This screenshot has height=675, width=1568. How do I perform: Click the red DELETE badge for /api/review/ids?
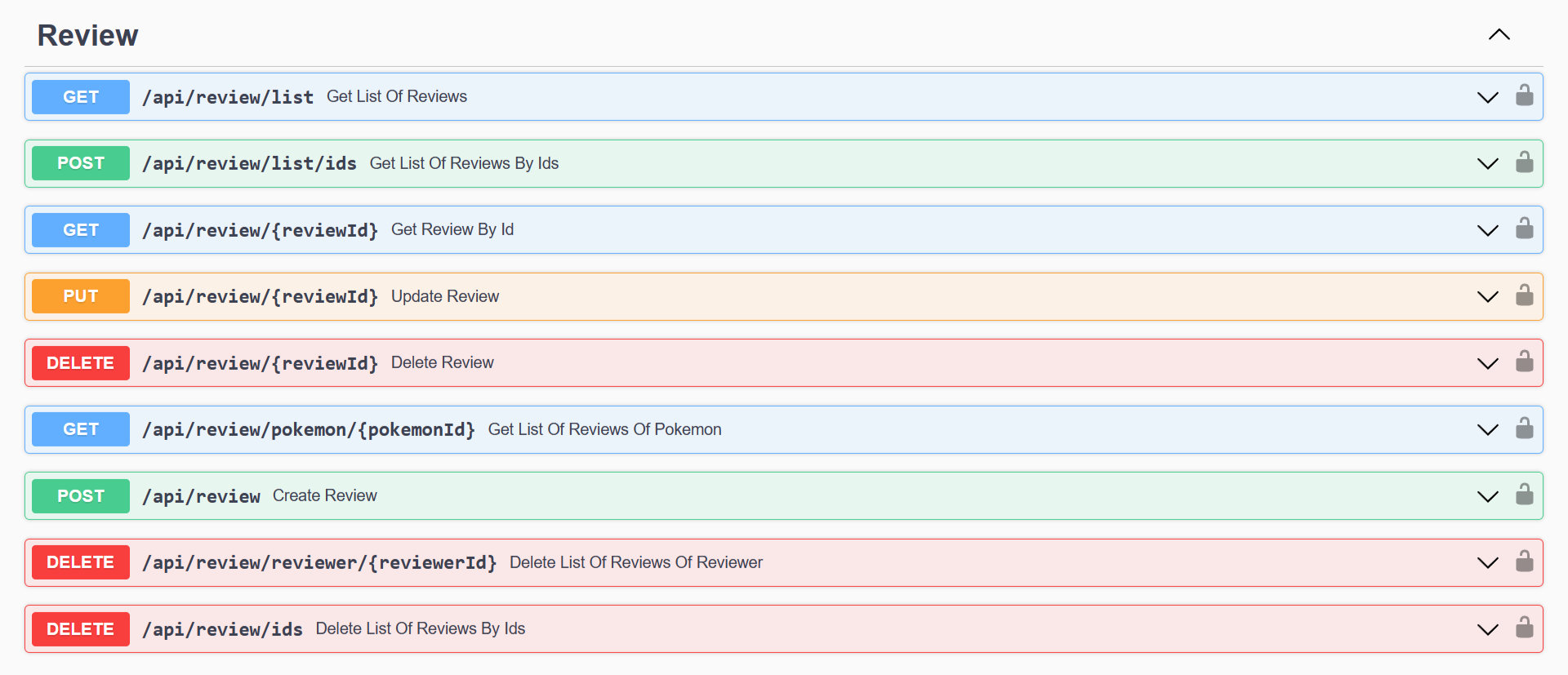pos(81,629)
